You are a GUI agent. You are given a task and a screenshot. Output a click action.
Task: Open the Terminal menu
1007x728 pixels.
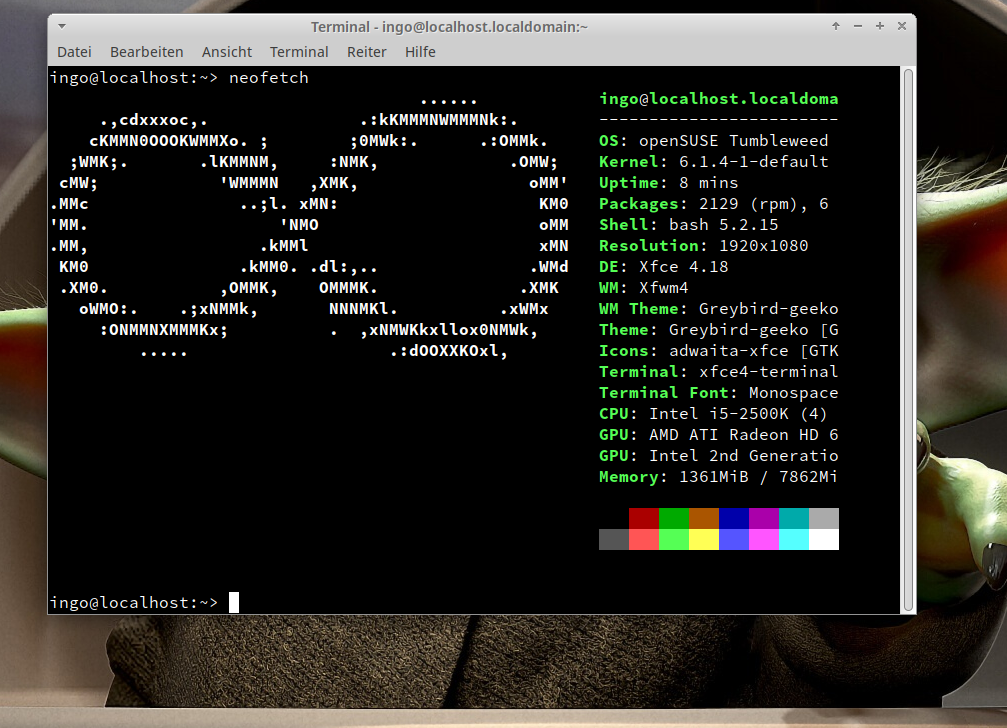tap(299, 51)
